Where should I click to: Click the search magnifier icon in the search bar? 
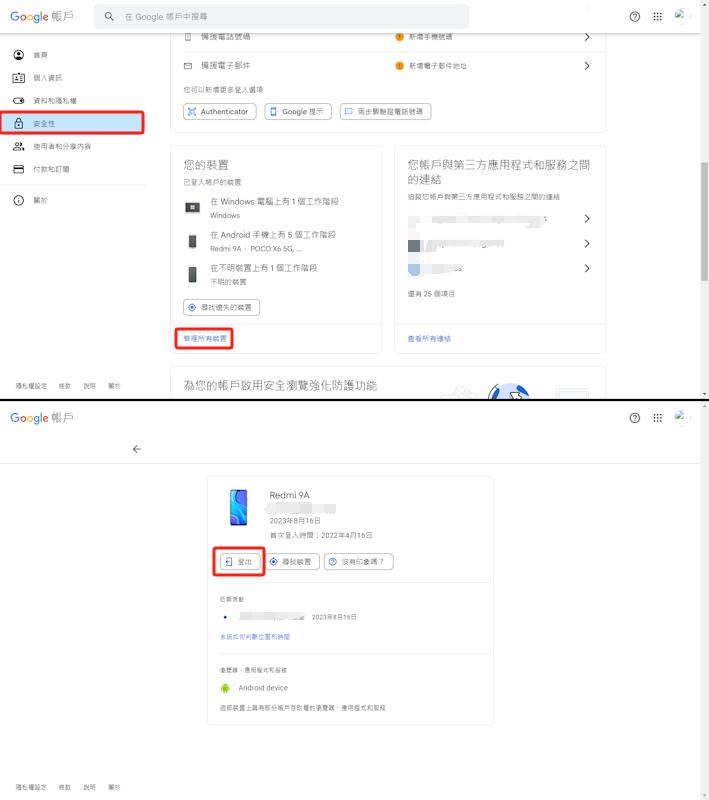109,16
